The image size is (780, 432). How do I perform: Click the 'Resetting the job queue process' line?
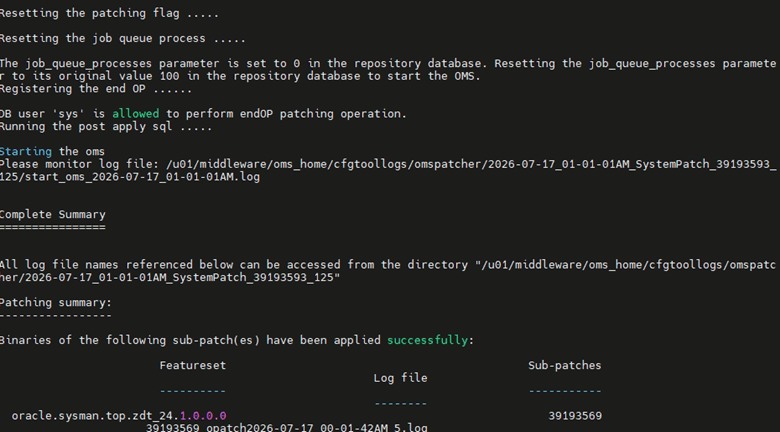(x=122, y=39)
